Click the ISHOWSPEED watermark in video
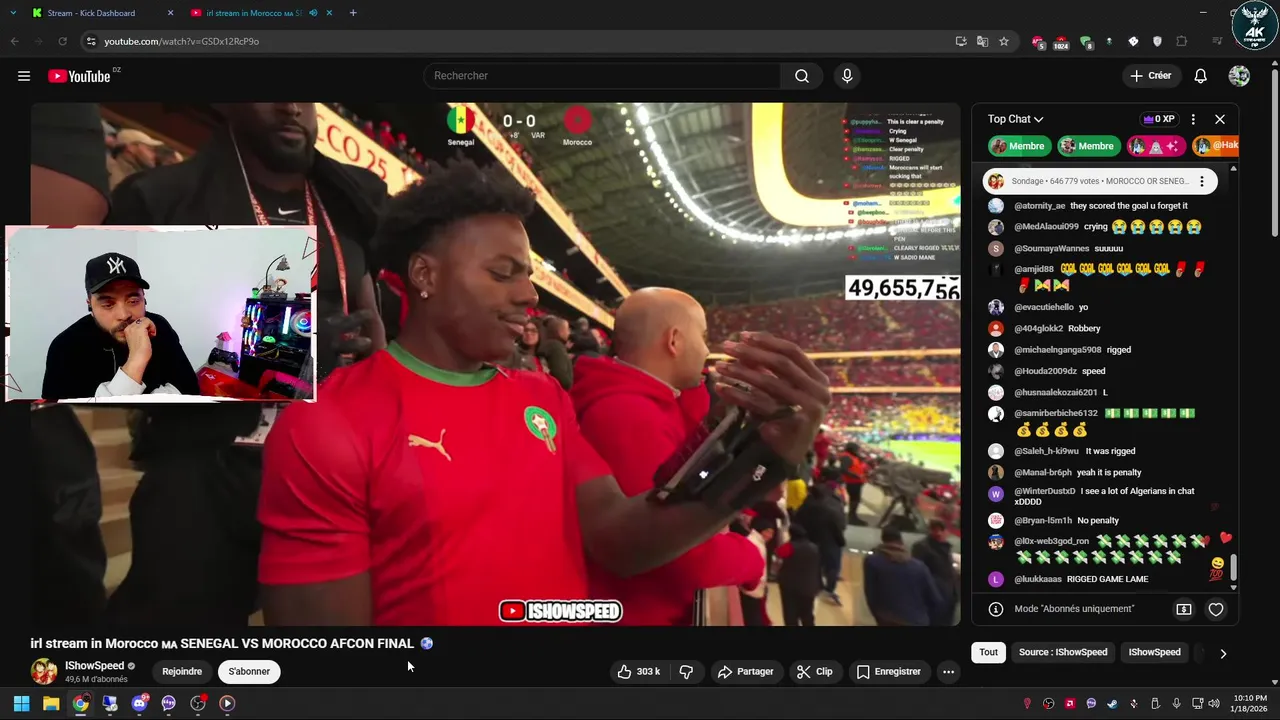This screenshot has width=1280, height=720. 560,611
